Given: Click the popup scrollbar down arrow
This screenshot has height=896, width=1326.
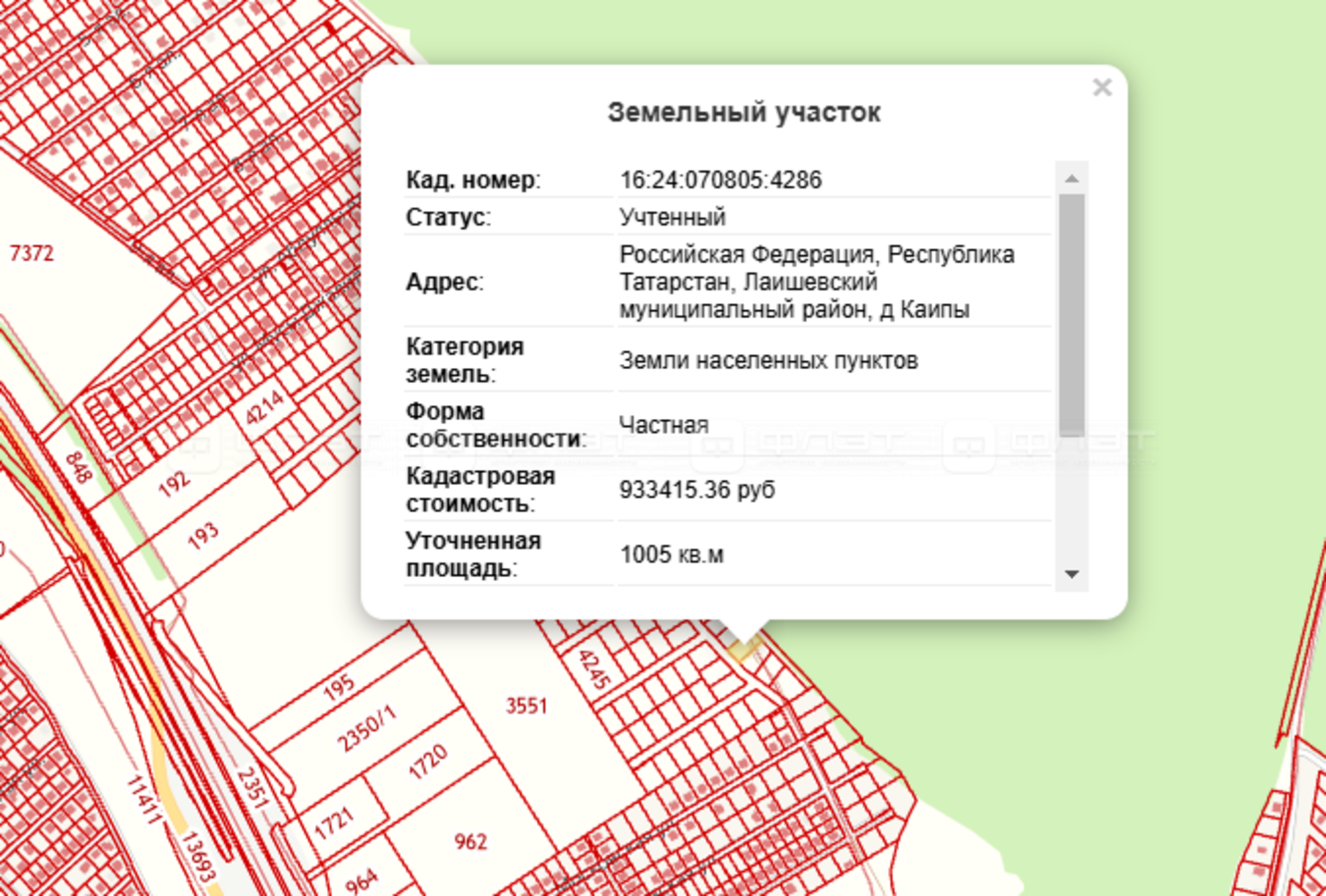Looking at the screenshot, I should coord(1071,574).
